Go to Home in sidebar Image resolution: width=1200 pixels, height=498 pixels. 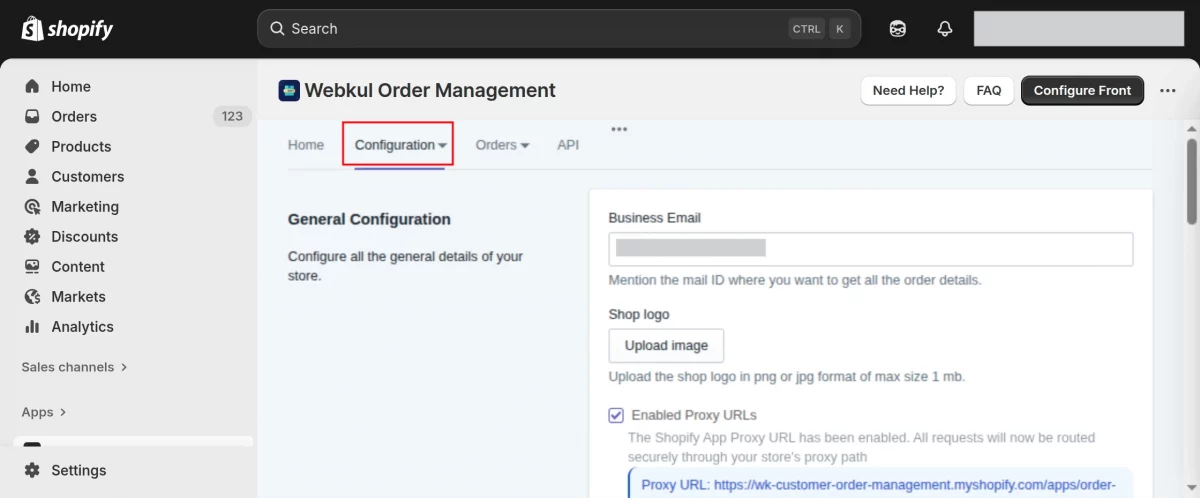tap(71, 87)
